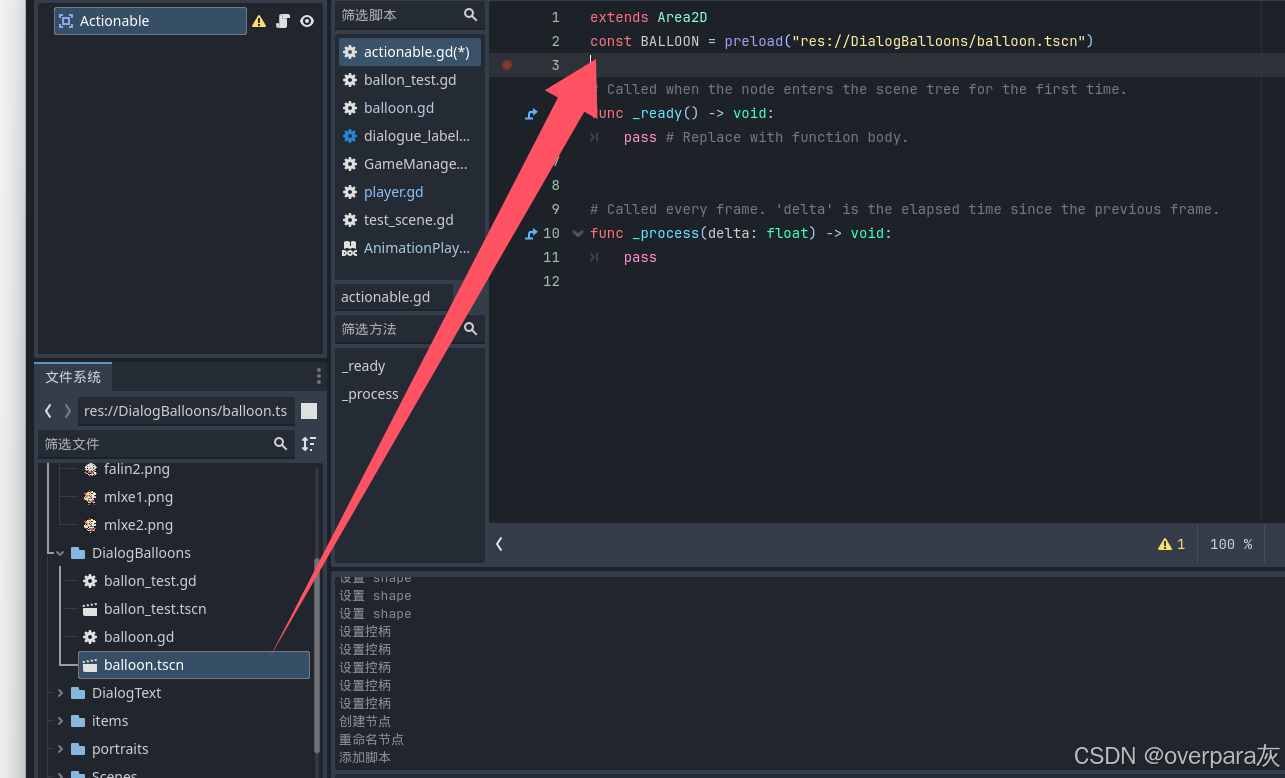Click override arrow icon on line 10
Viewport: 1285px width, 778px height.
coord(532,234)
